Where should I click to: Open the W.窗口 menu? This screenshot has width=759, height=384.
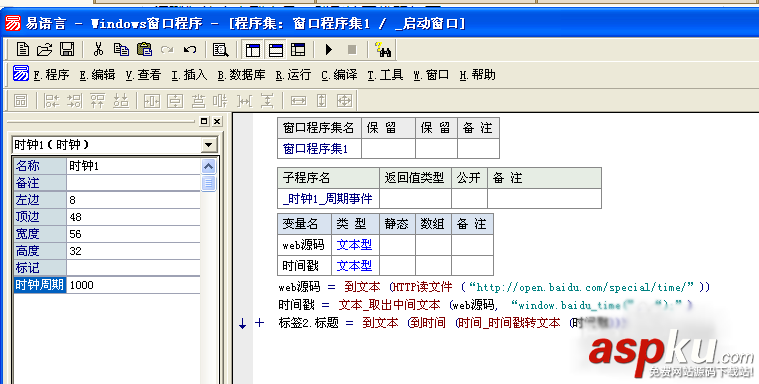[431, 75]
